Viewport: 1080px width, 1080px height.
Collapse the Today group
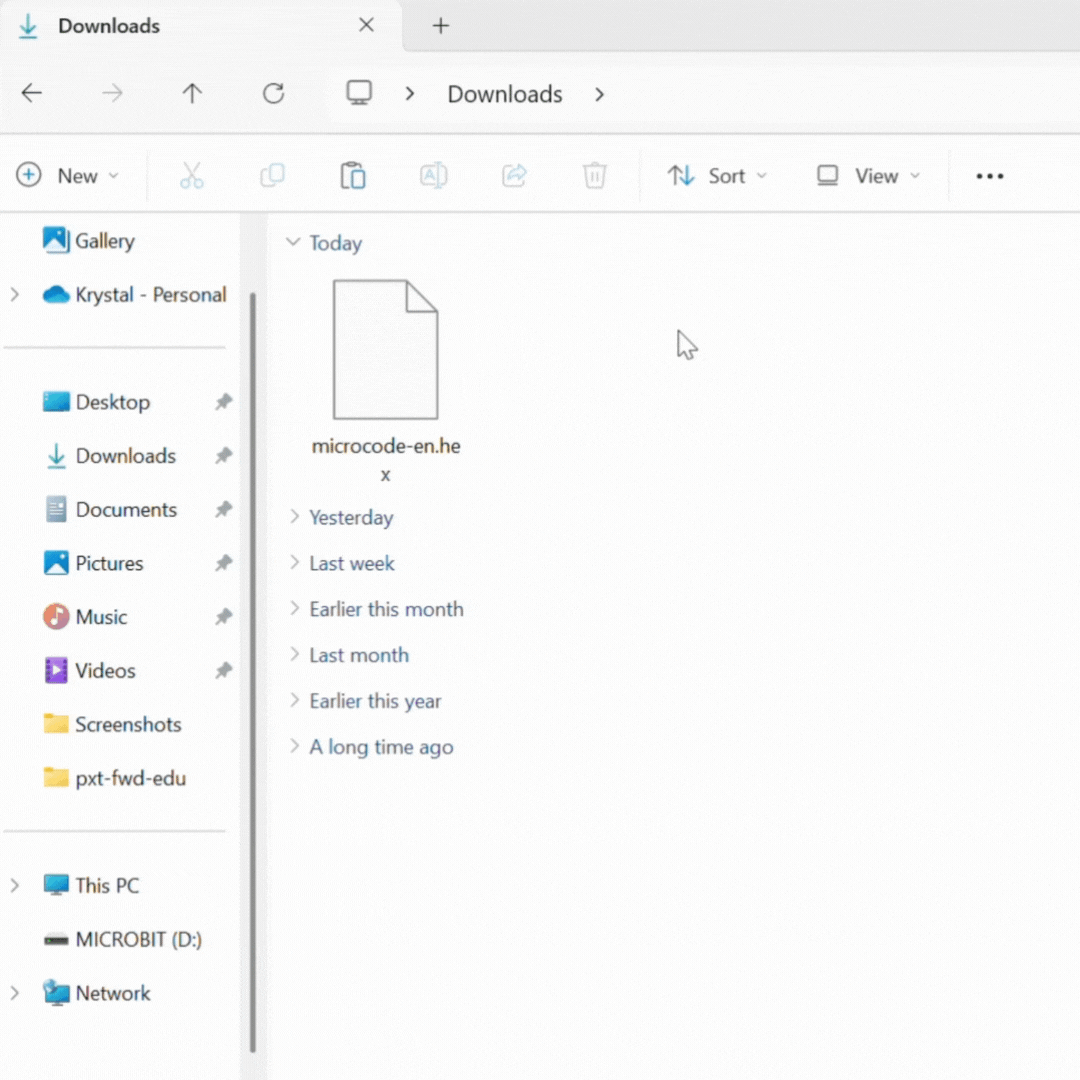click(x=293, y=242)
